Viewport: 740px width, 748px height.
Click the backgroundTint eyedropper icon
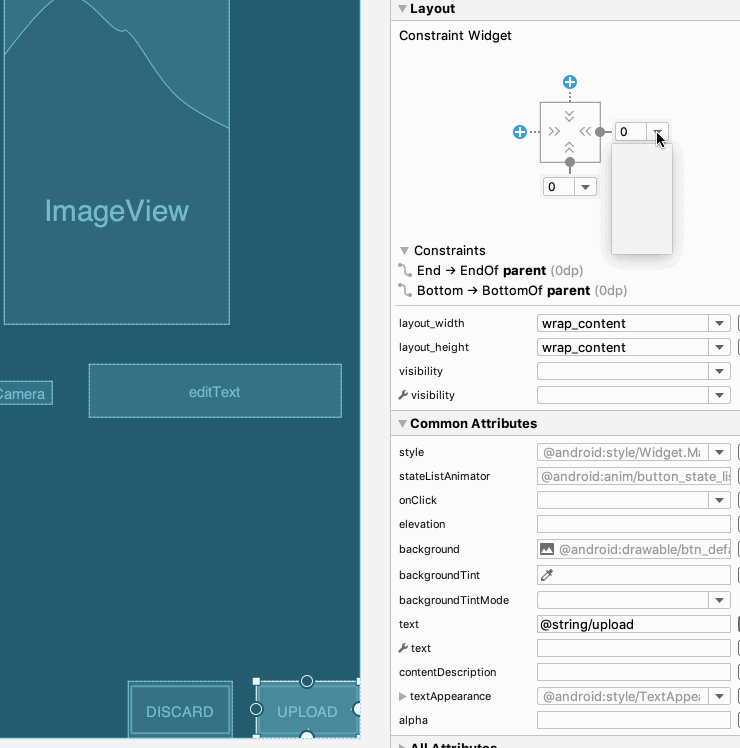pyautogui.click(x=547, y=575)
